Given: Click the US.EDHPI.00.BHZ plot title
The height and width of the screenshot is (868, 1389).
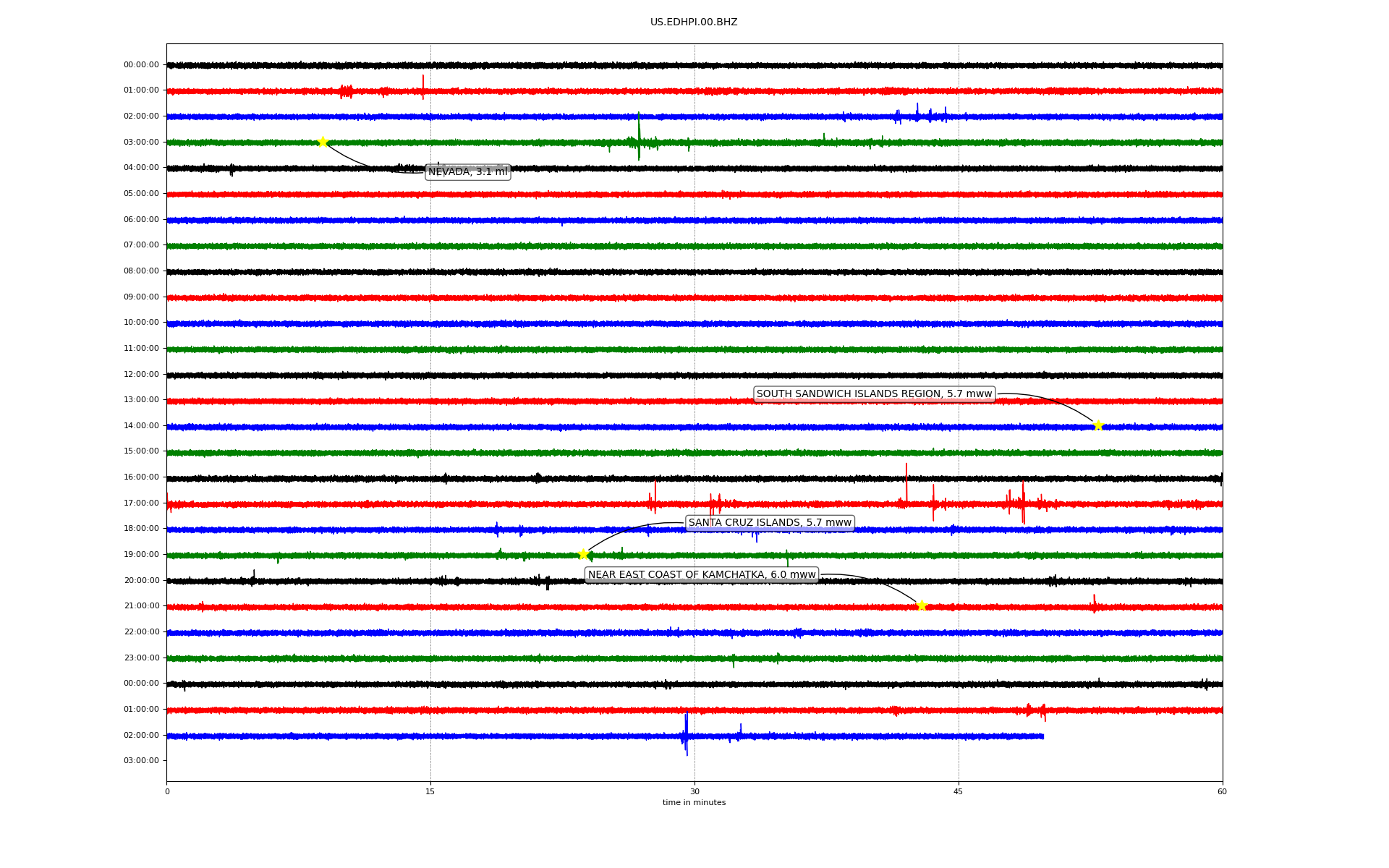Looking at the screenshot, I should click(694, 22).
